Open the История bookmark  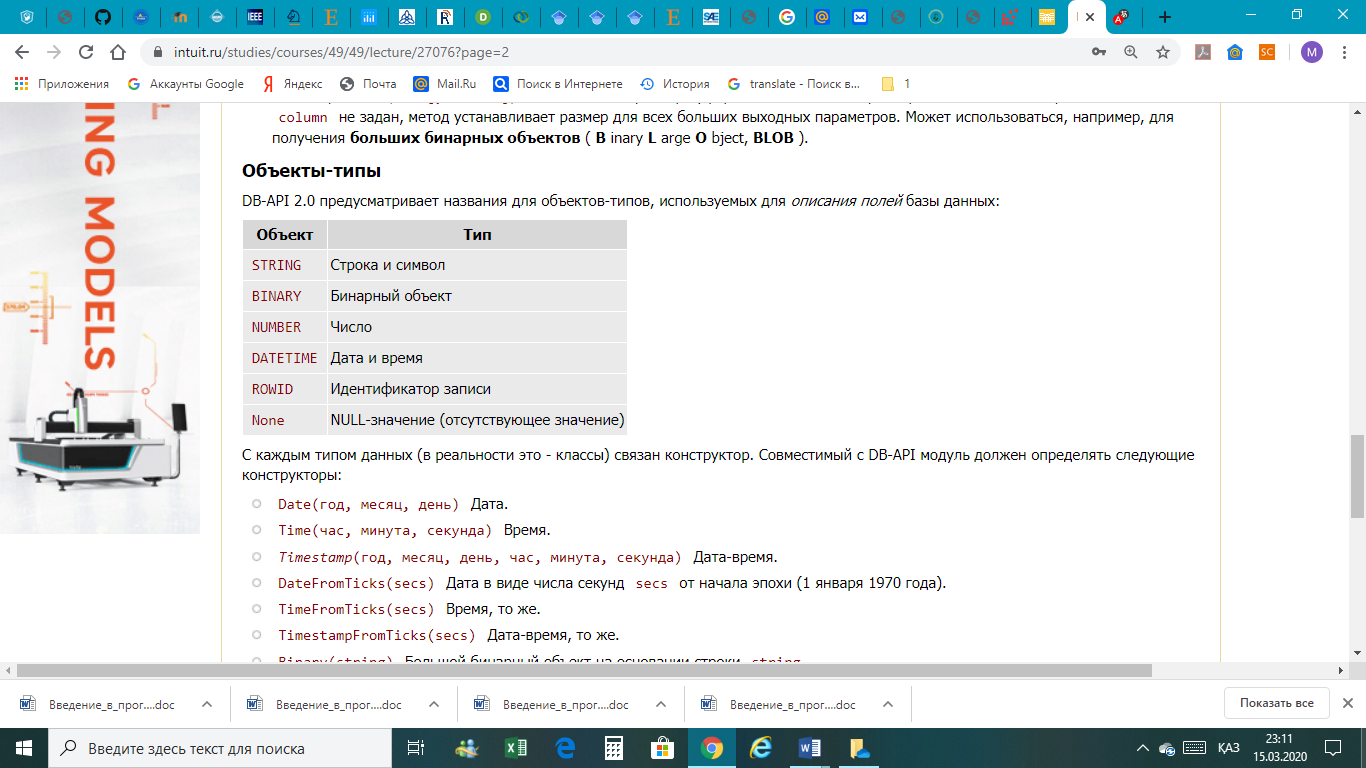pos(675,84)
